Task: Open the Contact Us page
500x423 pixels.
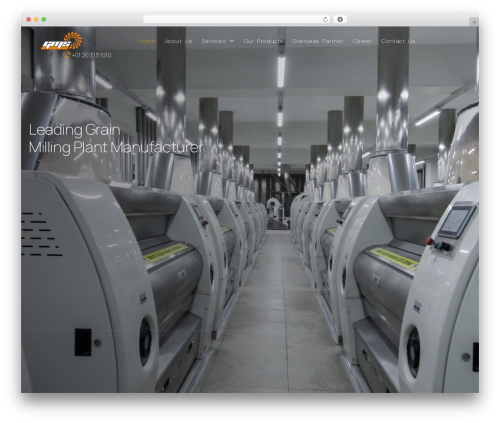Action: 398,41
